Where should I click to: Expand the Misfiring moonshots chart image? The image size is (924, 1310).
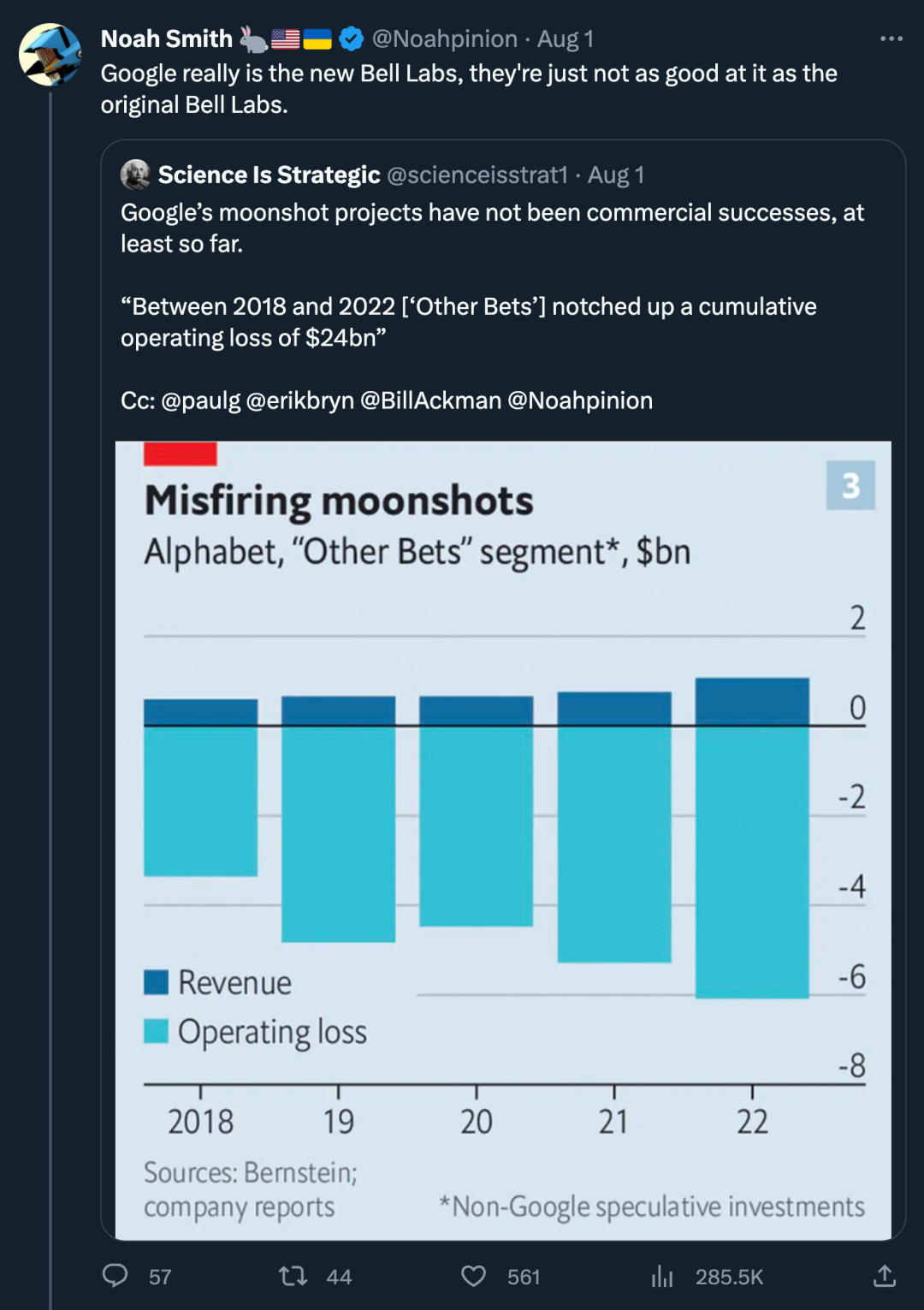pos(503,840)
